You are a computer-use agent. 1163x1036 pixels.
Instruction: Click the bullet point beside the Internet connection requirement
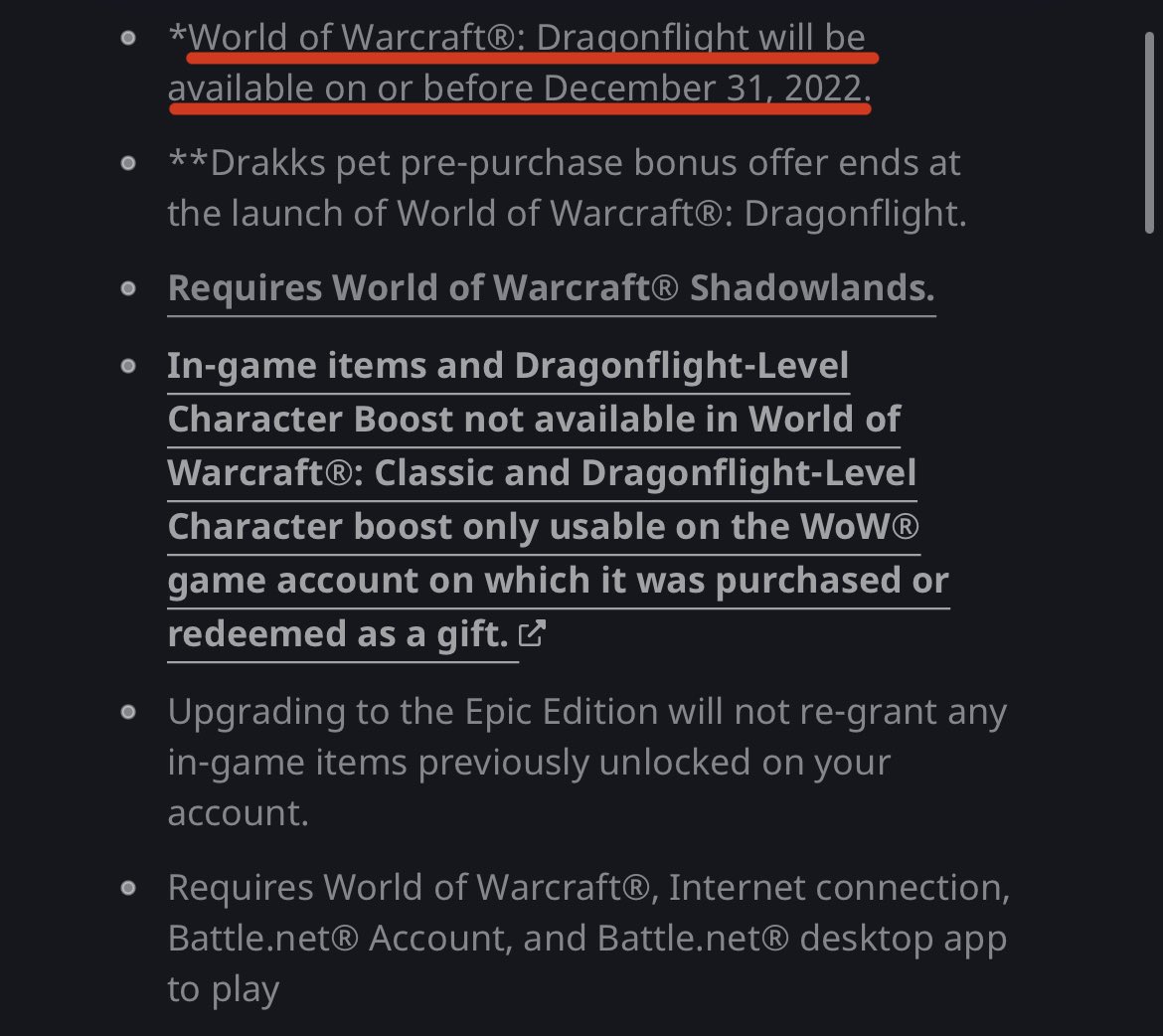click(x=128, y=888)
